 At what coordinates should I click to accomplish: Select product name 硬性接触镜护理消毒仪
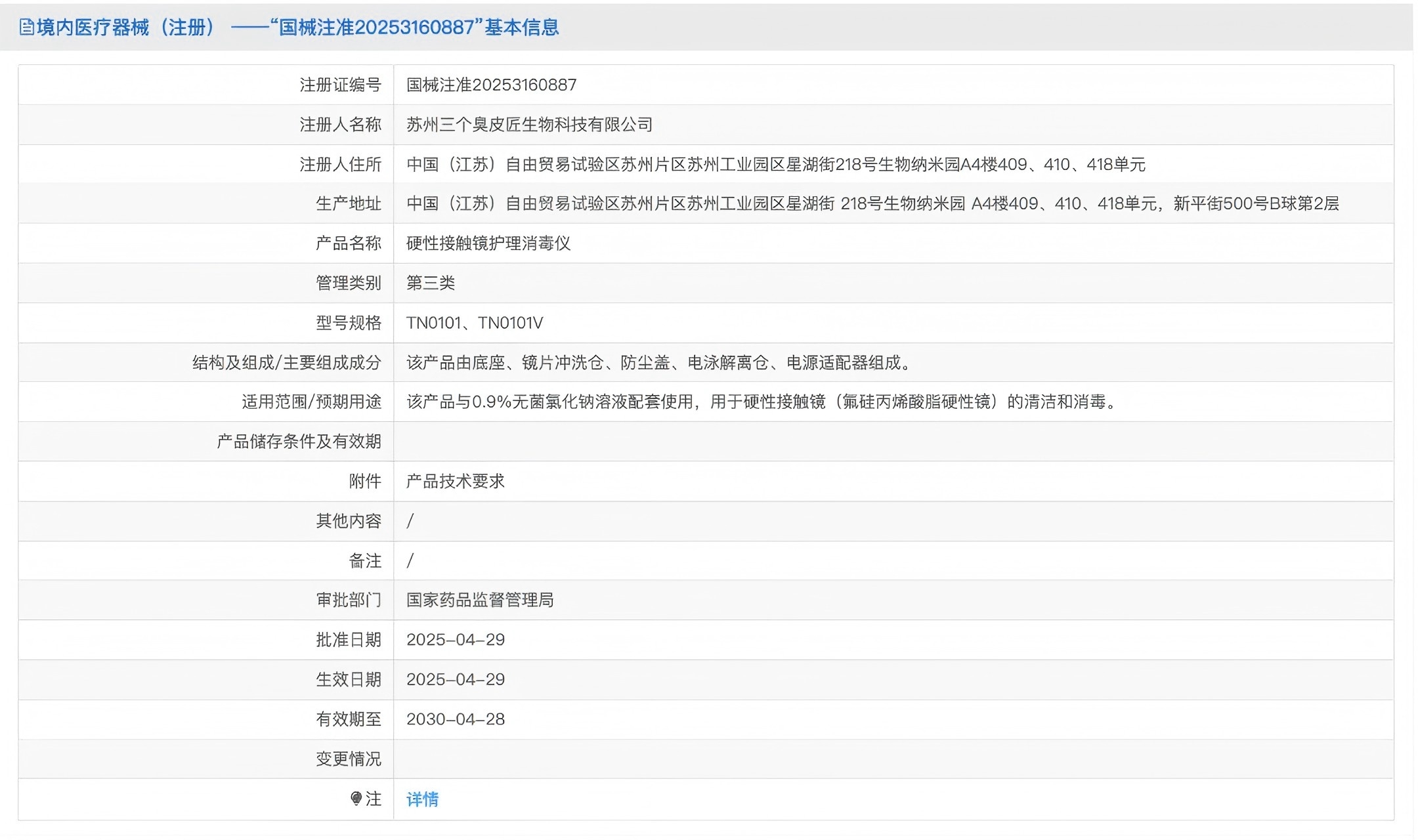point(488,243)
